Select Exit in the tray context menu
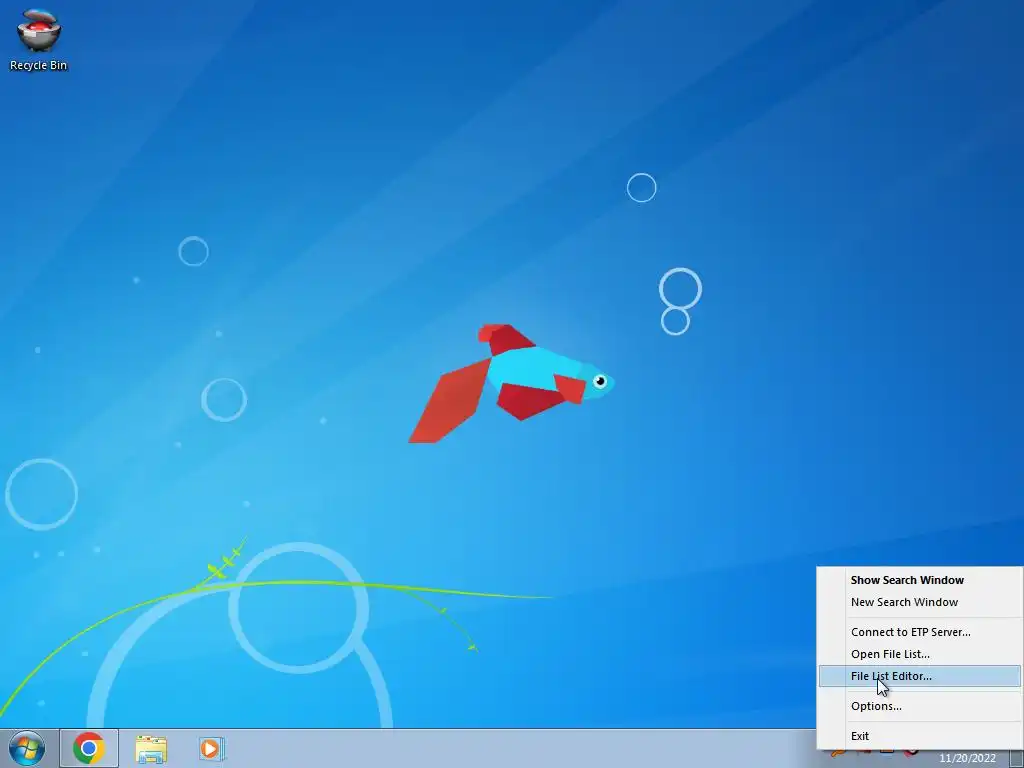 920,736
